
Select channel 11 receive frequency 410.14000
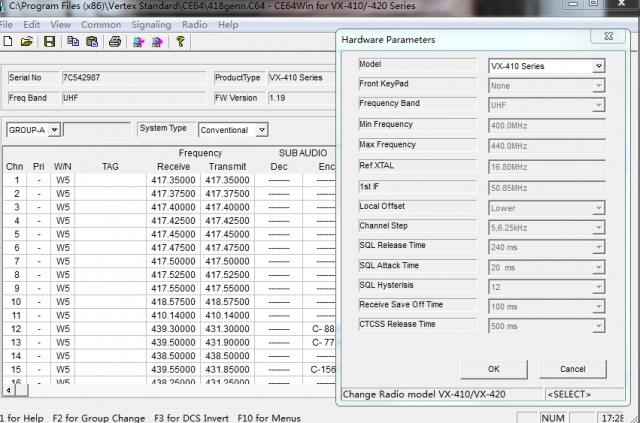click(x=173, y=315)
